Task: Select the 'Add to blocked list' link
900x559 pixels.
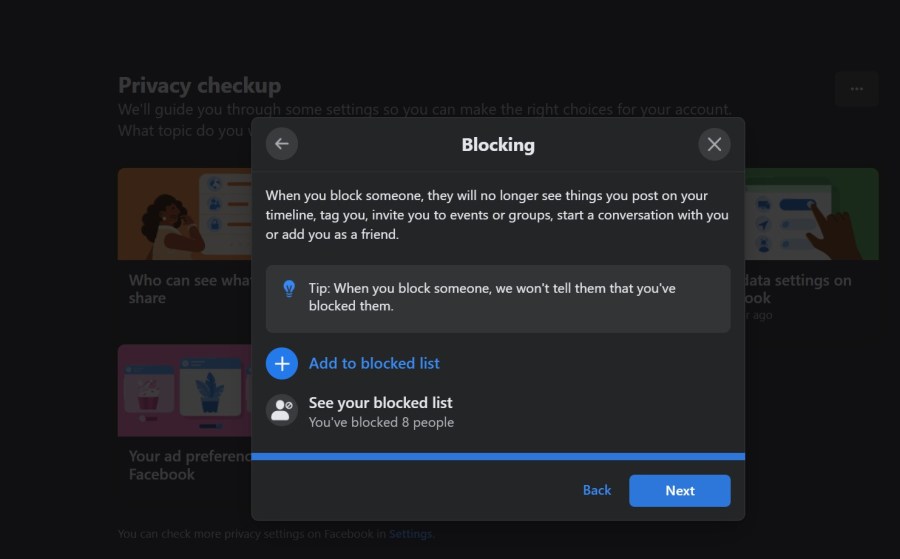Action: 374,363
